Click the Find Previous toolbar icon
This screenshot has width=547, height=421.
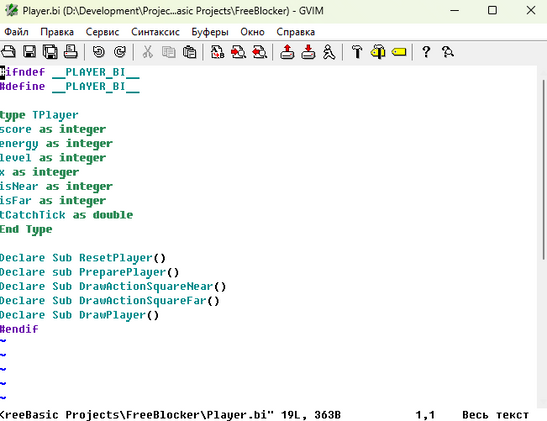pyautogui.click(x=259, y=52)
